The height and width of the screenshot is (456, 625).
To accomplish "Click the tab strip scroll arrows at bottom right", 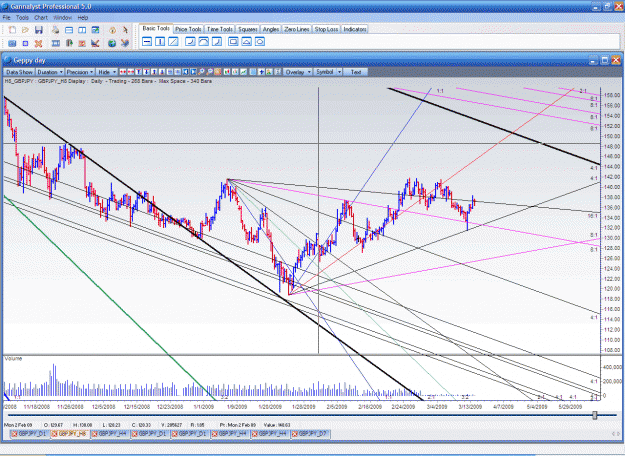I will point(615,434).
